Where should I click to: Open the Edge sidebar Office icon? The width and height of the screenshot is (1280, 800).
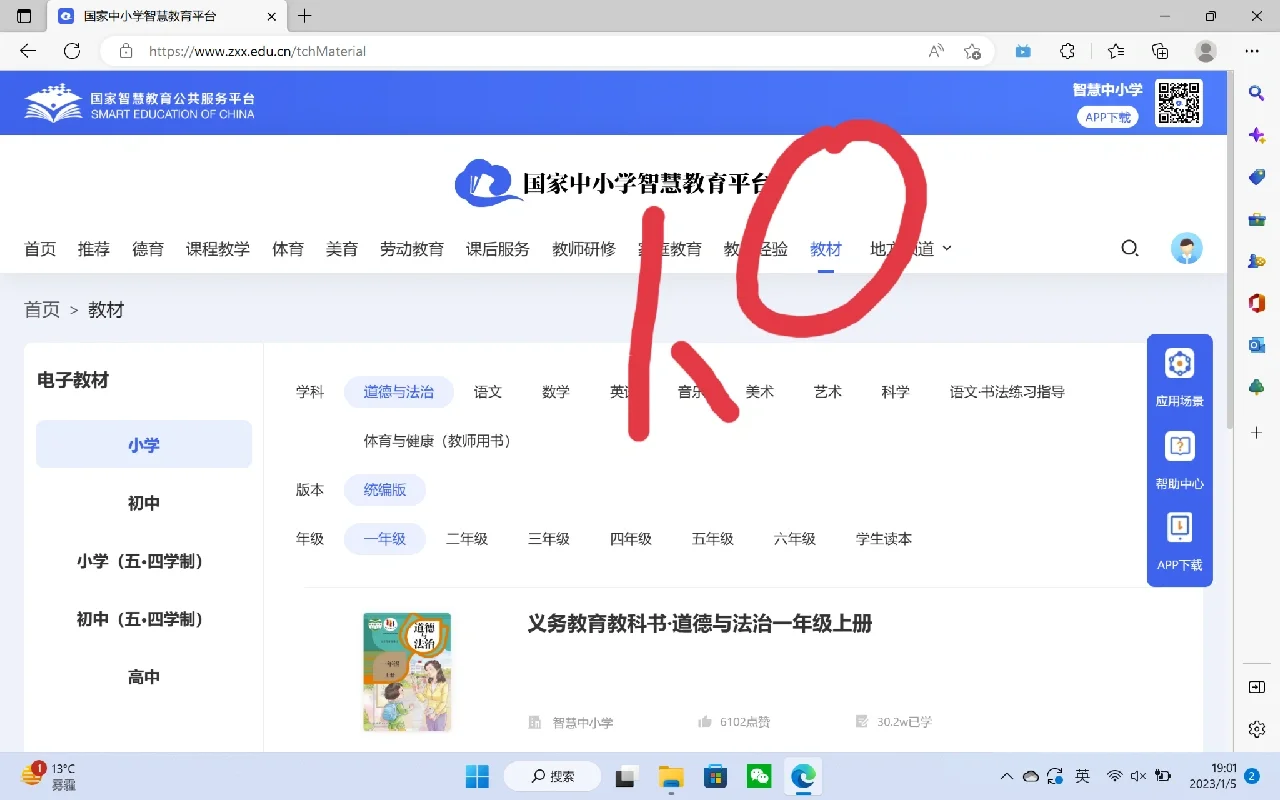click(x=1257, y=303)
